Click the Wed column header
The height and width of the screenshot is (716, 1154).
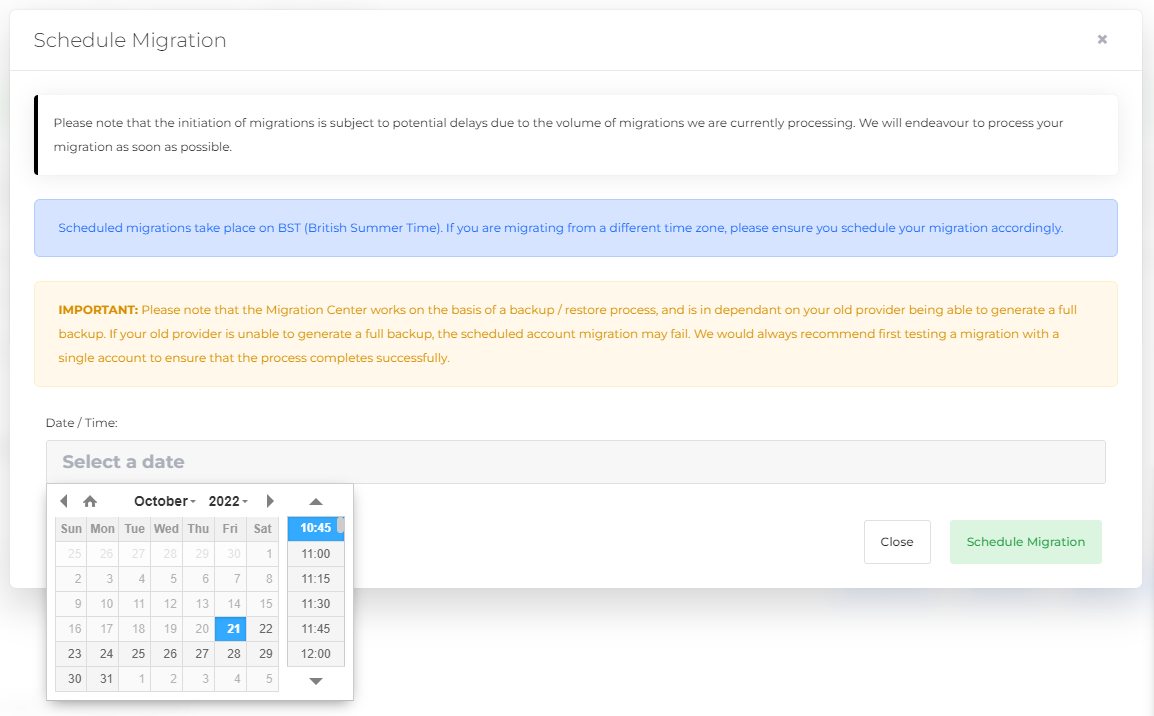click(167, 528)
